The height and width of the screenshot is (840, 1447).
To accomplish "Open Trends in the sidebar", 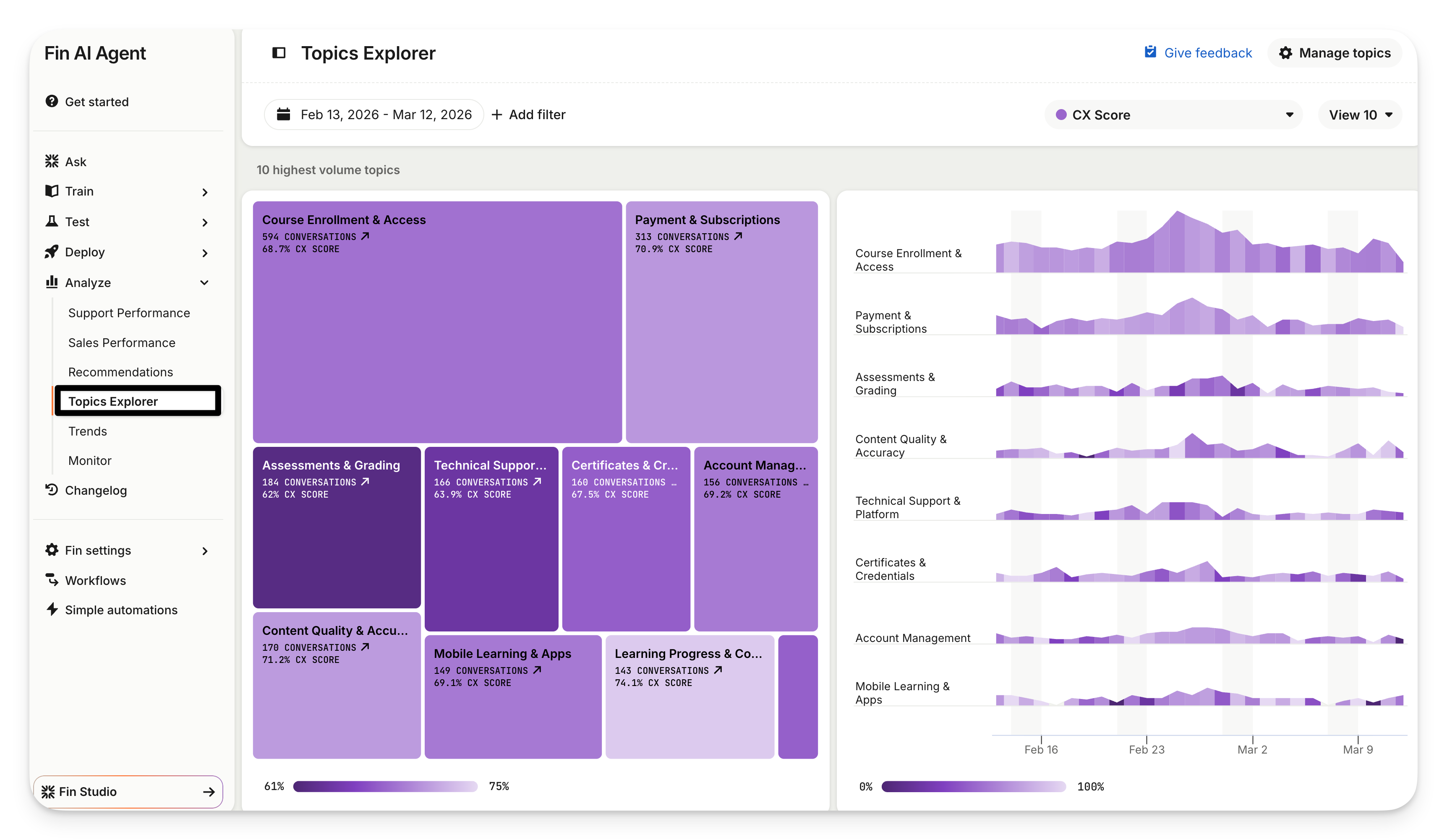I will (87, 431).
